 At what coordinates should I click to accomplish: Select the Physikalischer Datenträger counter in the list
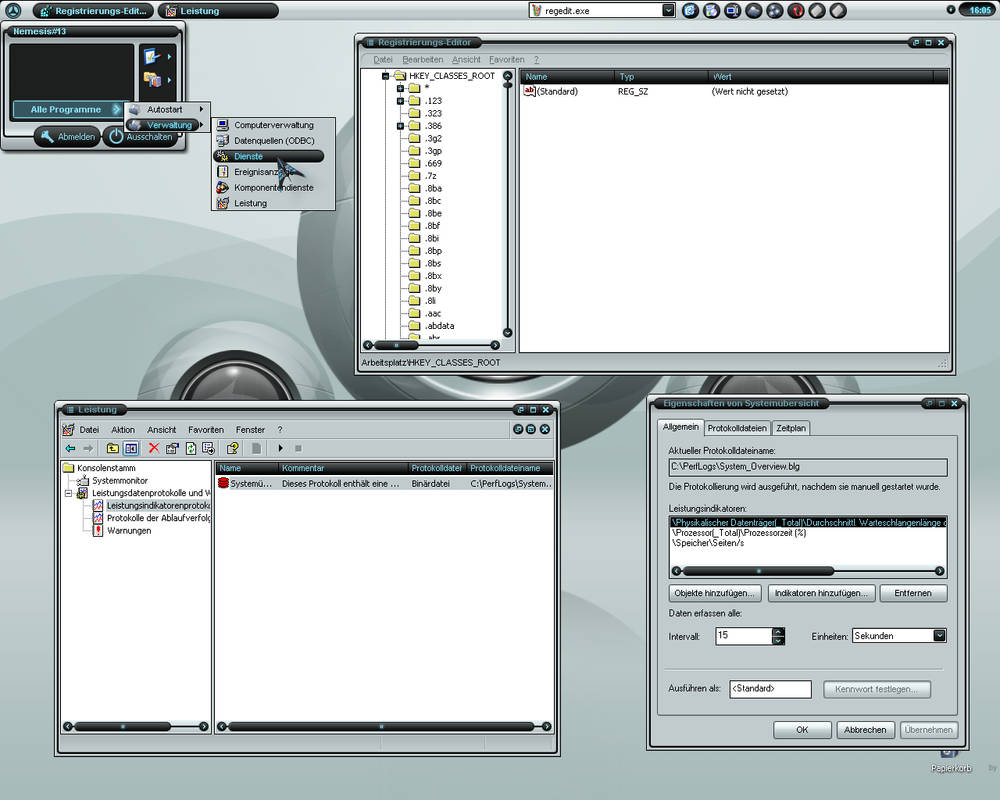tap(790, 521)
